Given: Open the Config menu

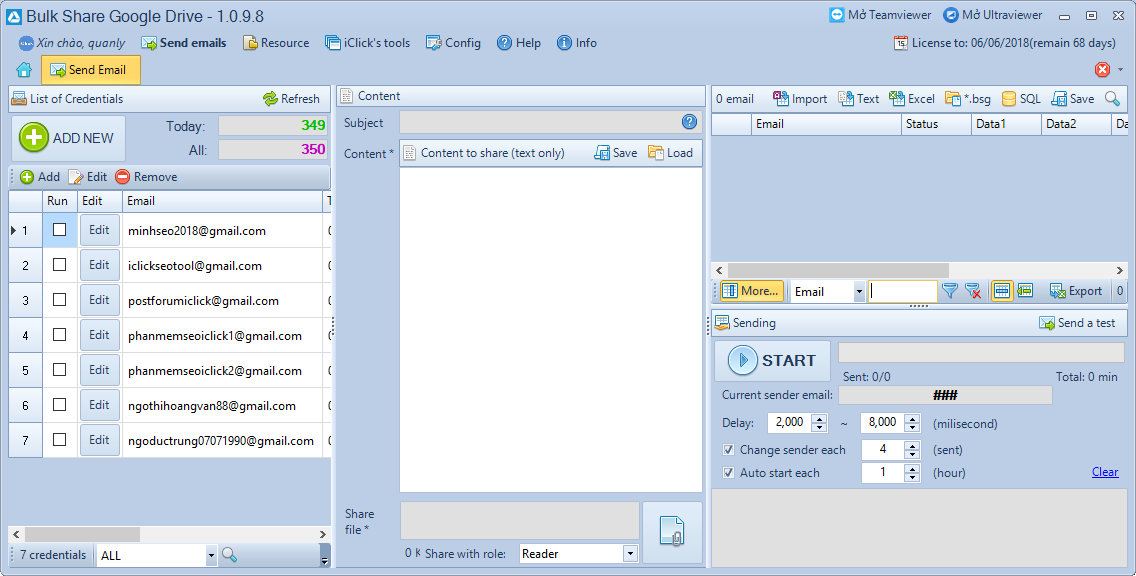Looking at the screenshot, I should pyautogui.click(x=454, y=43).
